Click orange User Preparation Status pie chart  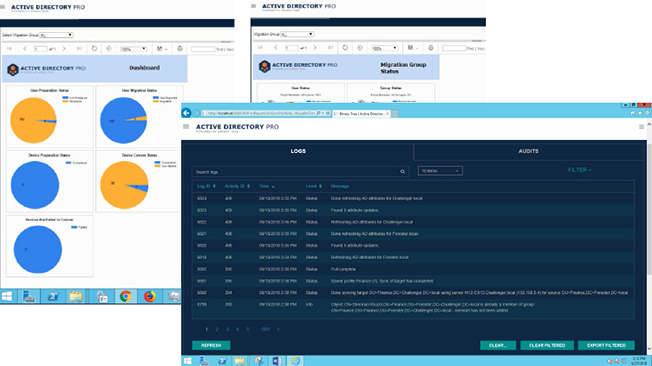33,120
